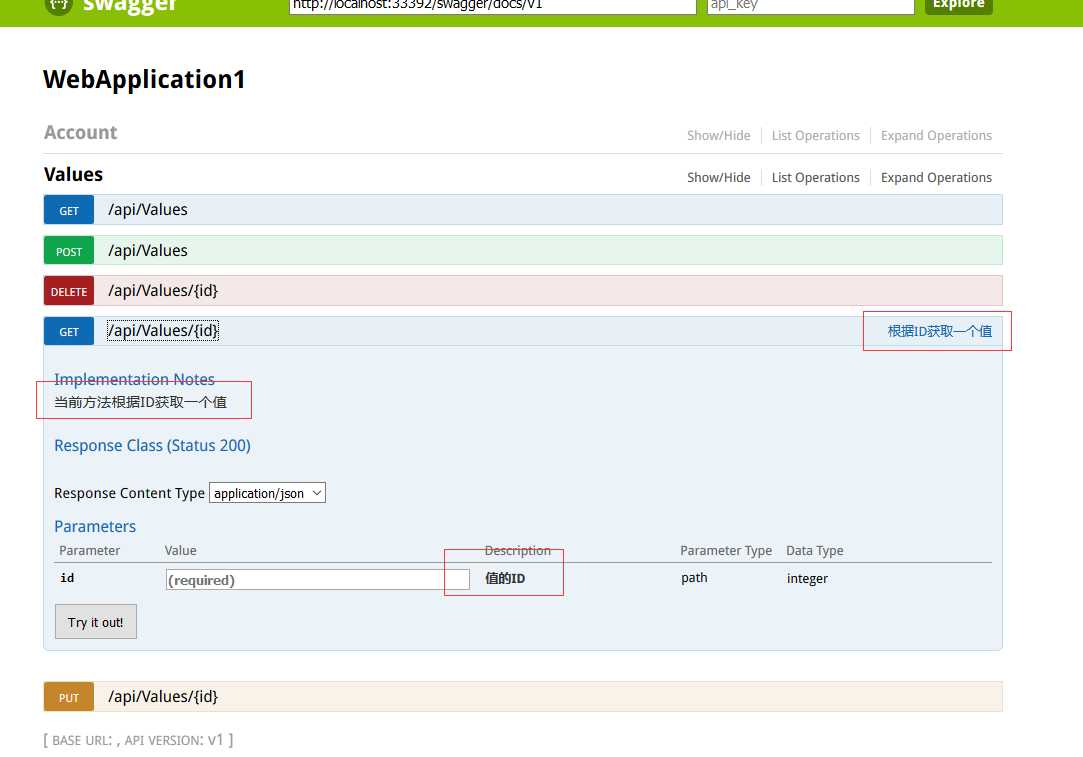Click the GET badge for /api/Values/{id}
Image resolution: width=1083 pixels, height=757 pixels.
tap(68, 331)
